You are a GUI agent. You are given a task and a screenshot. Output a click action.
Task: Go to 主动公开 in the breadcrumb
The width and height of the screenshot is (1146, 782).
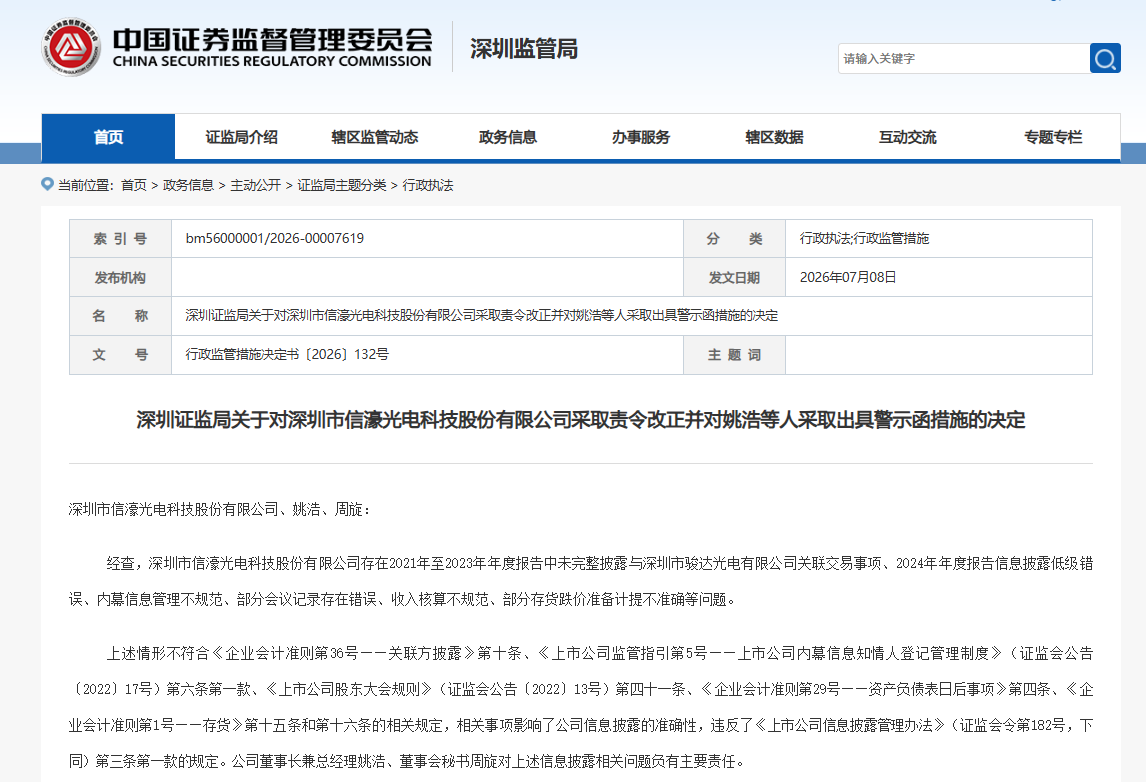pos(255,186)
